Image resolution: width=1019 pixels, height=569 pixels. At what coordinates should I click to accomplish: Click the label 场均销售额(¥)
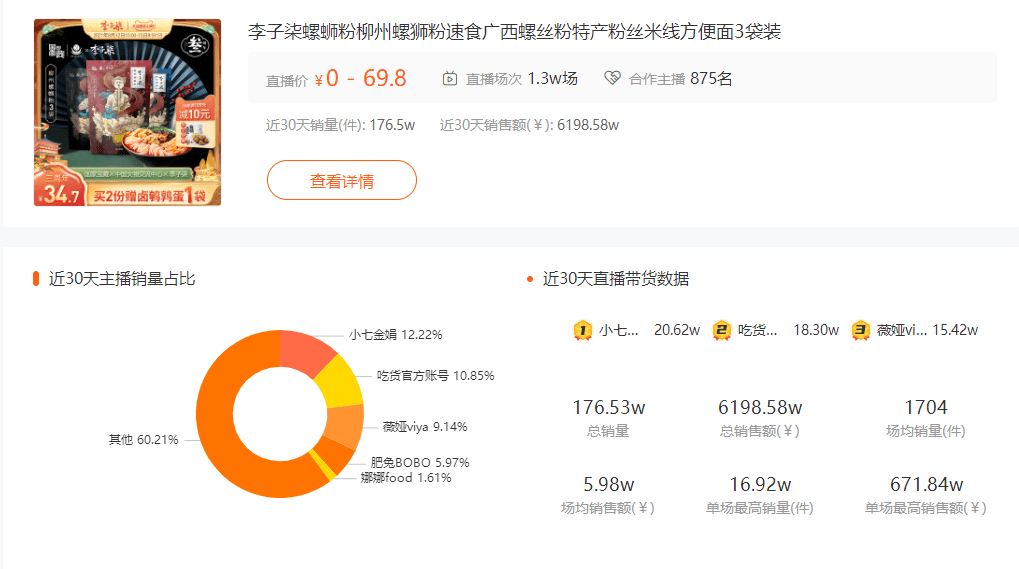tap(608, 508)
